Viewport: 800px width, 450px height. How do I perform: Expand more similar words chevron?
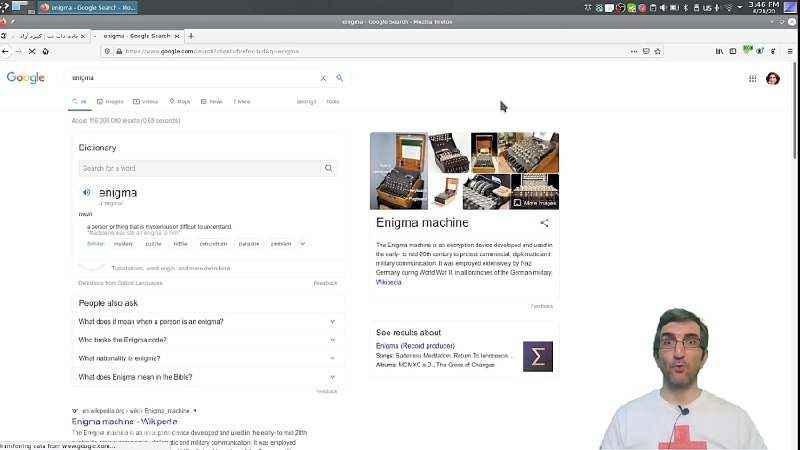pyautogui.click(x=303, y=244)
